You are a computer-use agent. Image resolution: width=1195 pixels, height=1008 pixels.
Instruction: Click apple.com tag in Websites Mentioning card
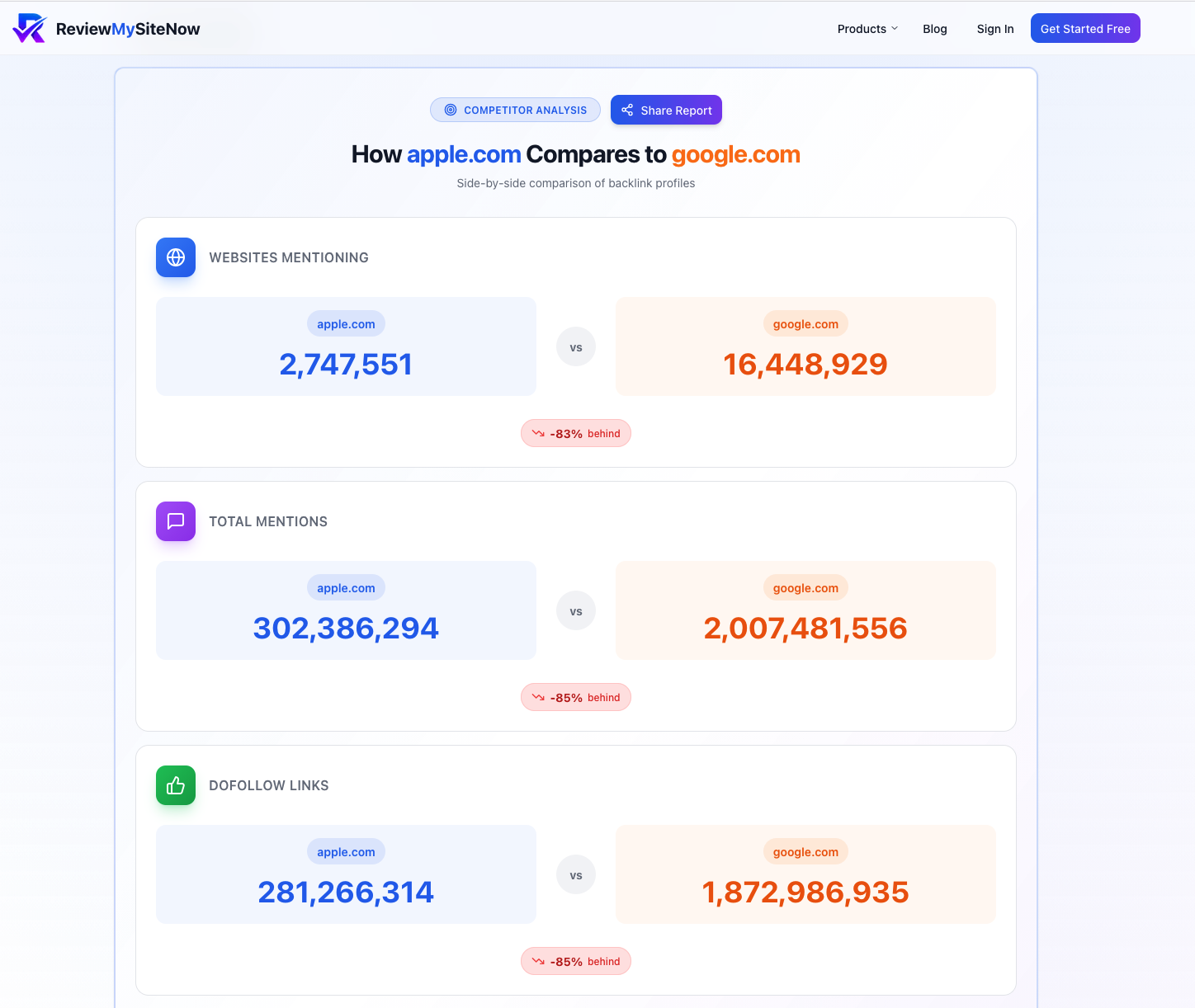pos(346,324)
